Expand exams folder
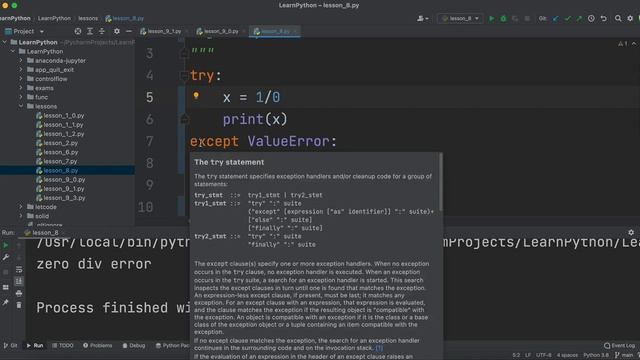Screen dimensions: 640x360 [21, 88]
